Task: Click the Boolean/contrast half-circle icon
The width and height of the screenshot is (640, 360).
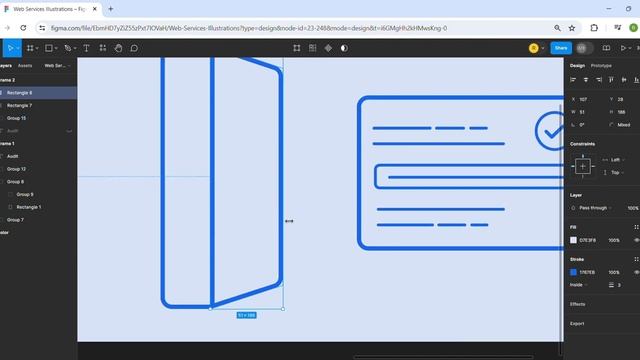Action: (344, 48)
